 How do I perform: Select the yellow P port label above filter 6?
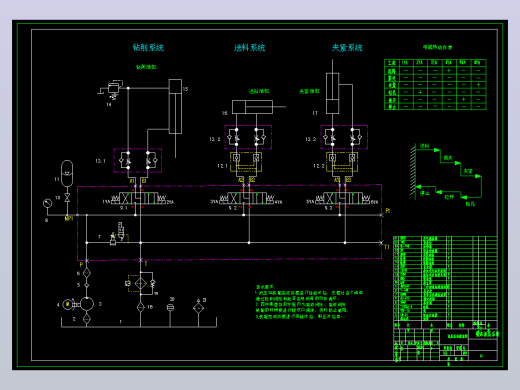pyautogui.click(x=81, y=264)
